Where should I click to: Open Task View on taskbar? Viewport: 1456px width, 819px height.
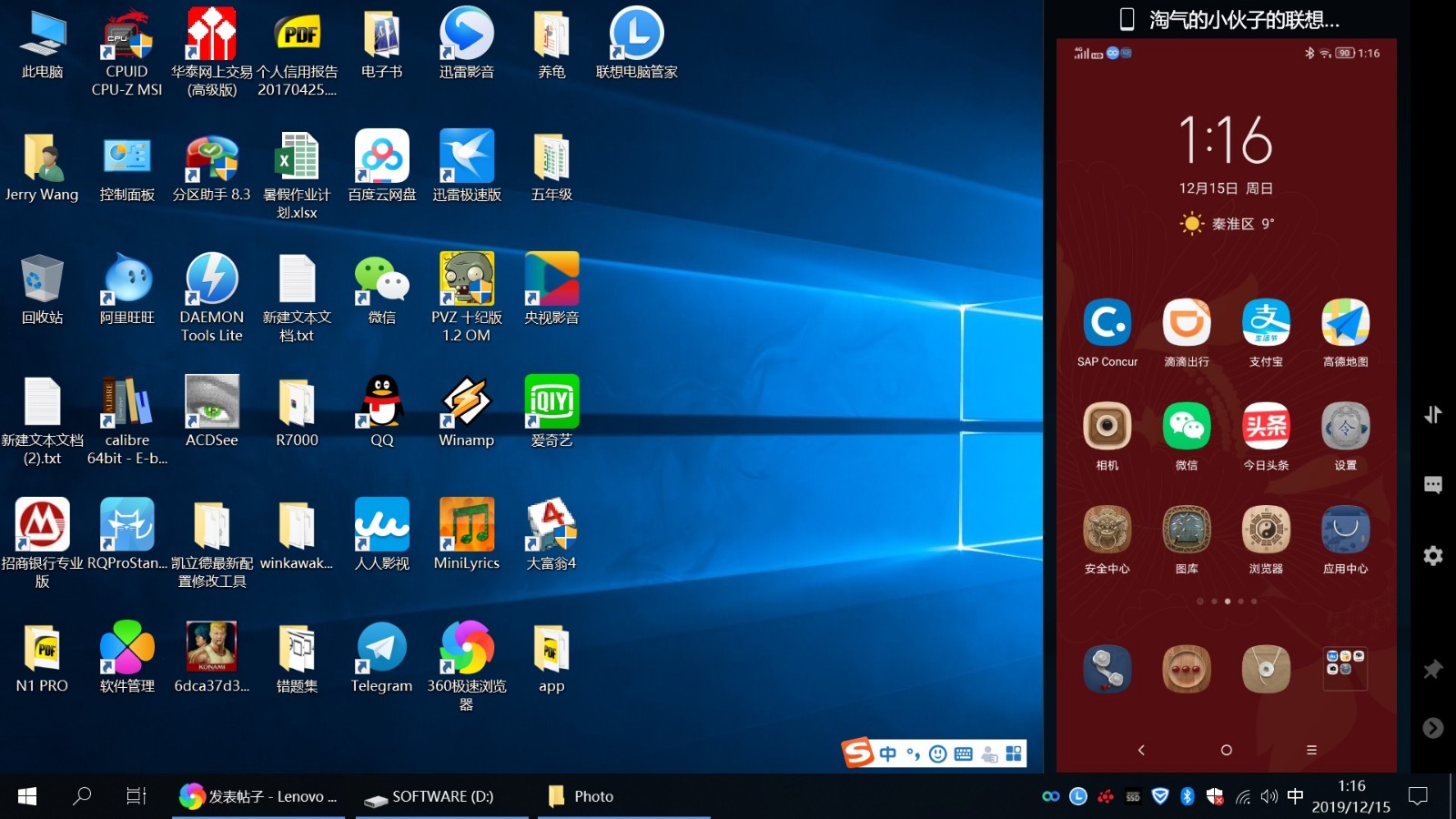pos(136,796)
